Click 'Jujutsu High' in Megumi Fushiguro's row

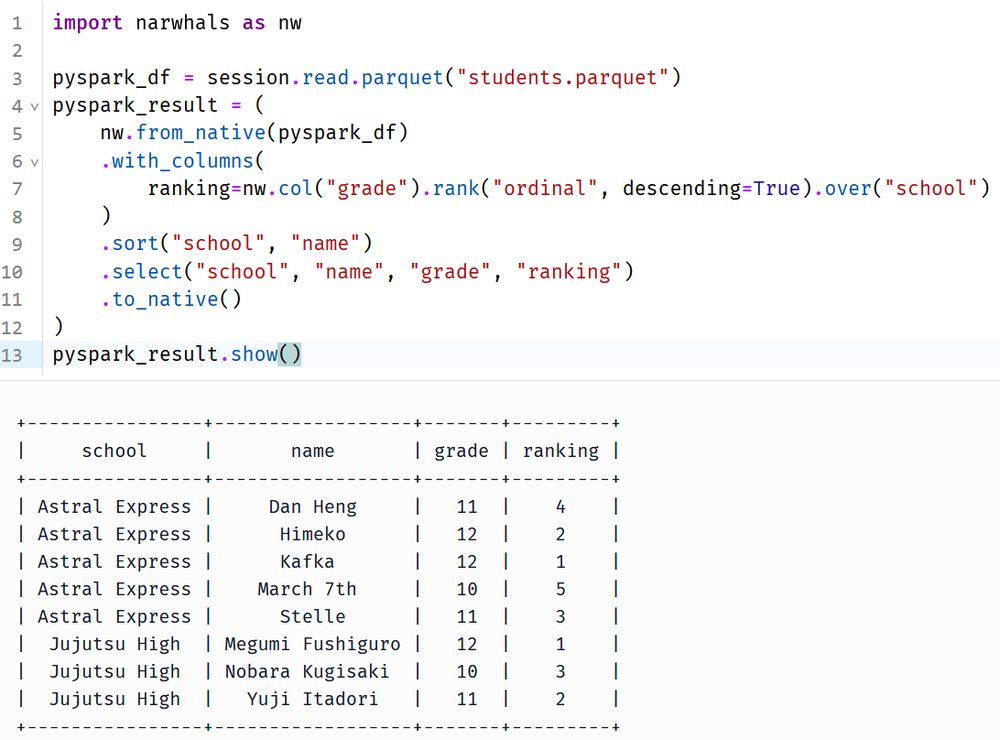pos(115,644)
